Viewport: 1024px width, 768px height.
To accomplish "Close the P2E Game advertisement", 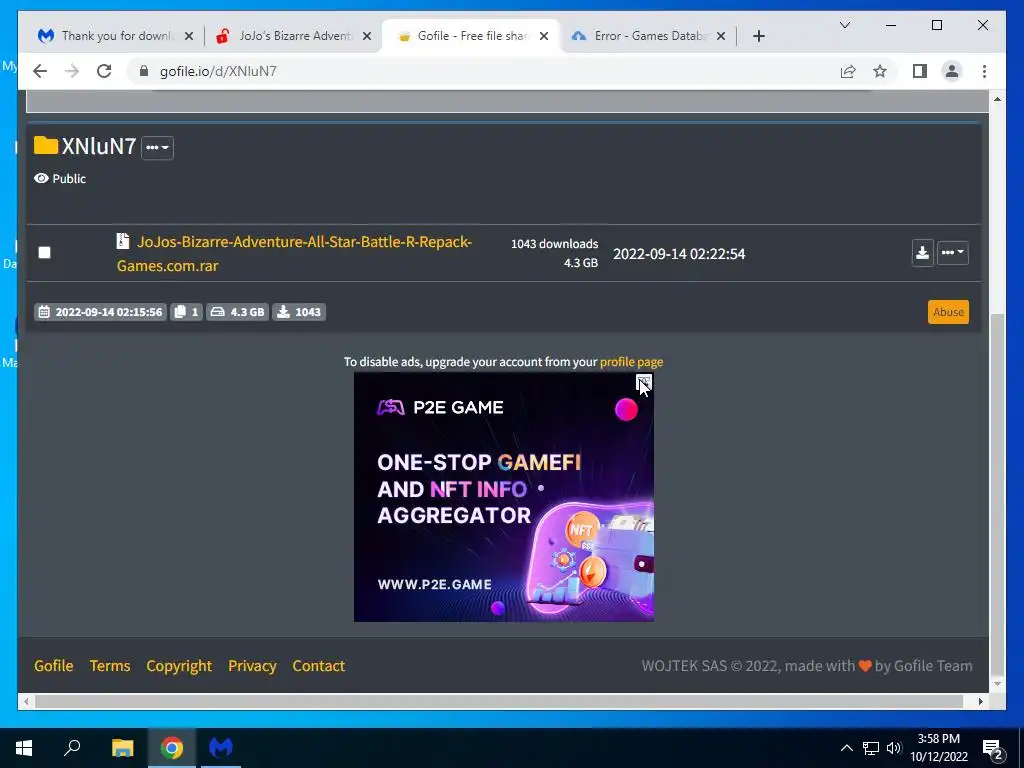I will [x=644, y=381].
